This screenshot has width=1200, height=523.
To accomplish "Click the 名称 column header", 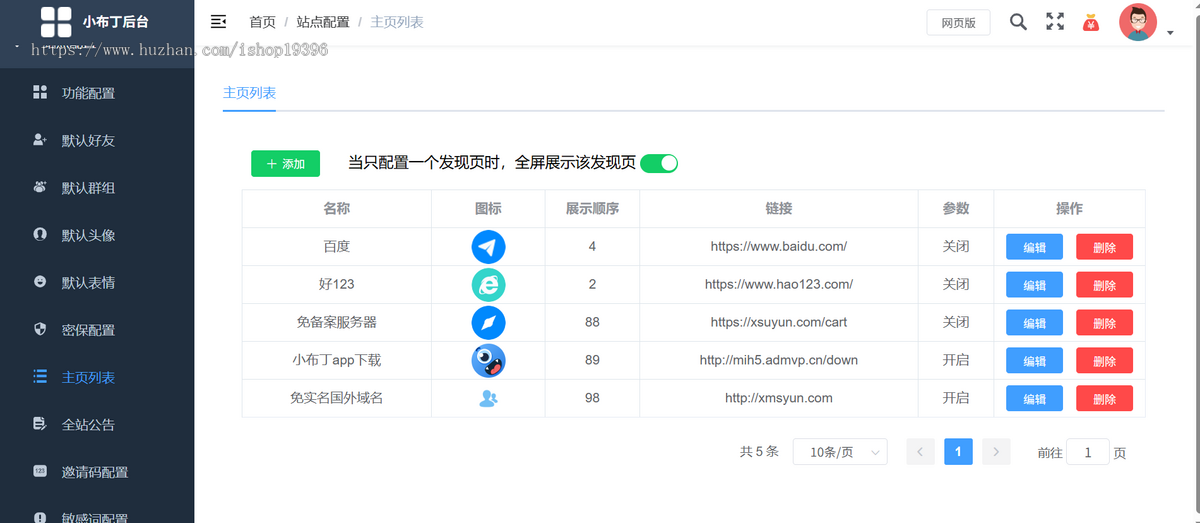I will [337, 209].
